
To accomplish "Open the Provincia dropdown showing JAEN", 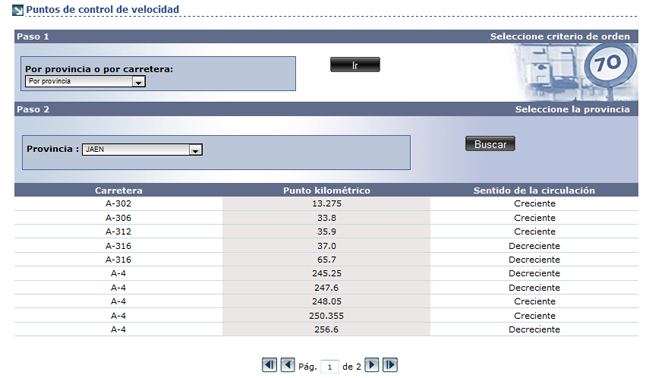I will coord(142,150).
